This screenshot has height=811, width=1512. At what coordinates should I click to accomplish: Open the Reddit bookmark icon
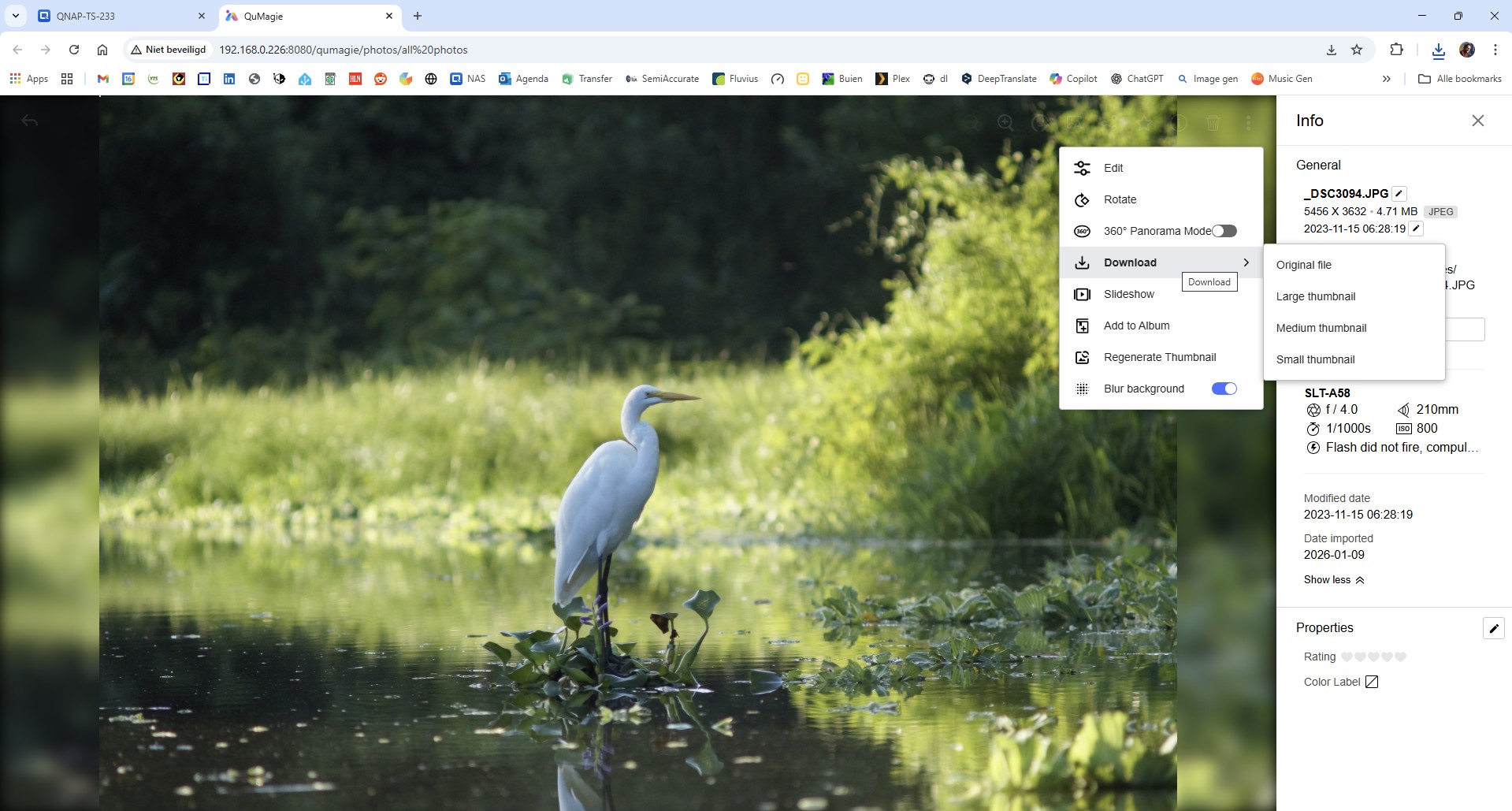pos(381,79)
